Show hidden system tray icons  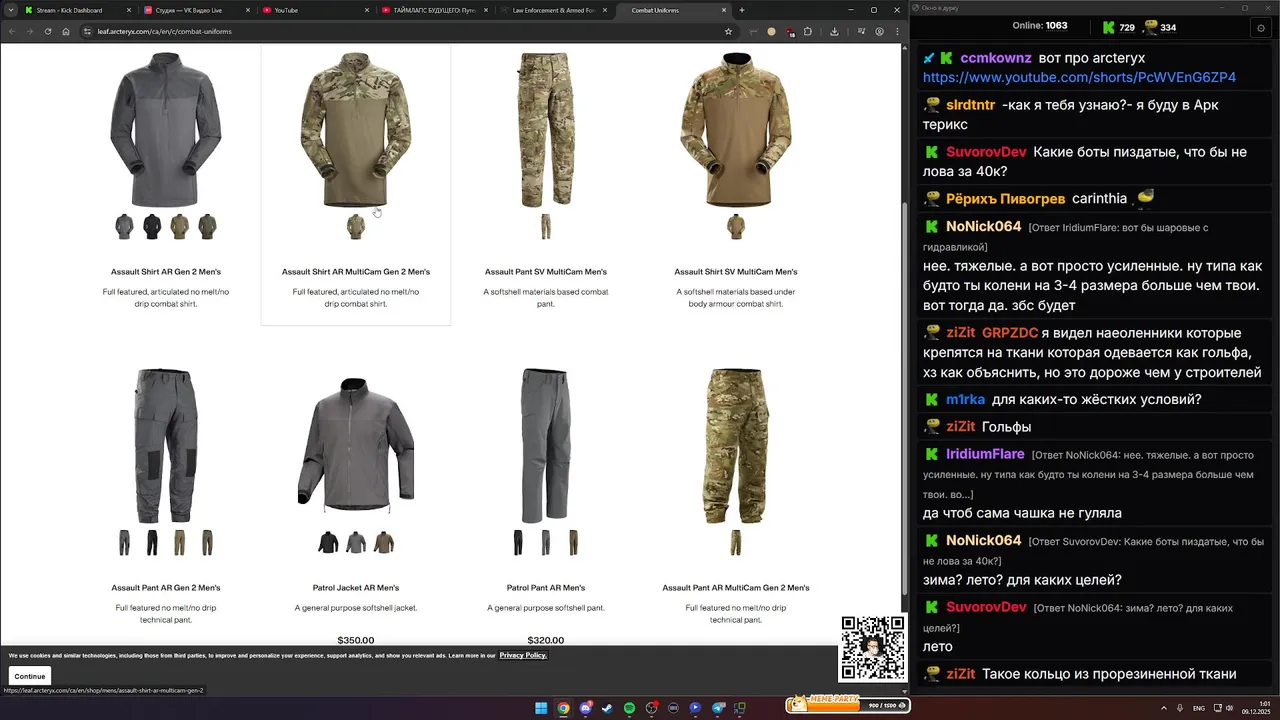coord(1162,708)
